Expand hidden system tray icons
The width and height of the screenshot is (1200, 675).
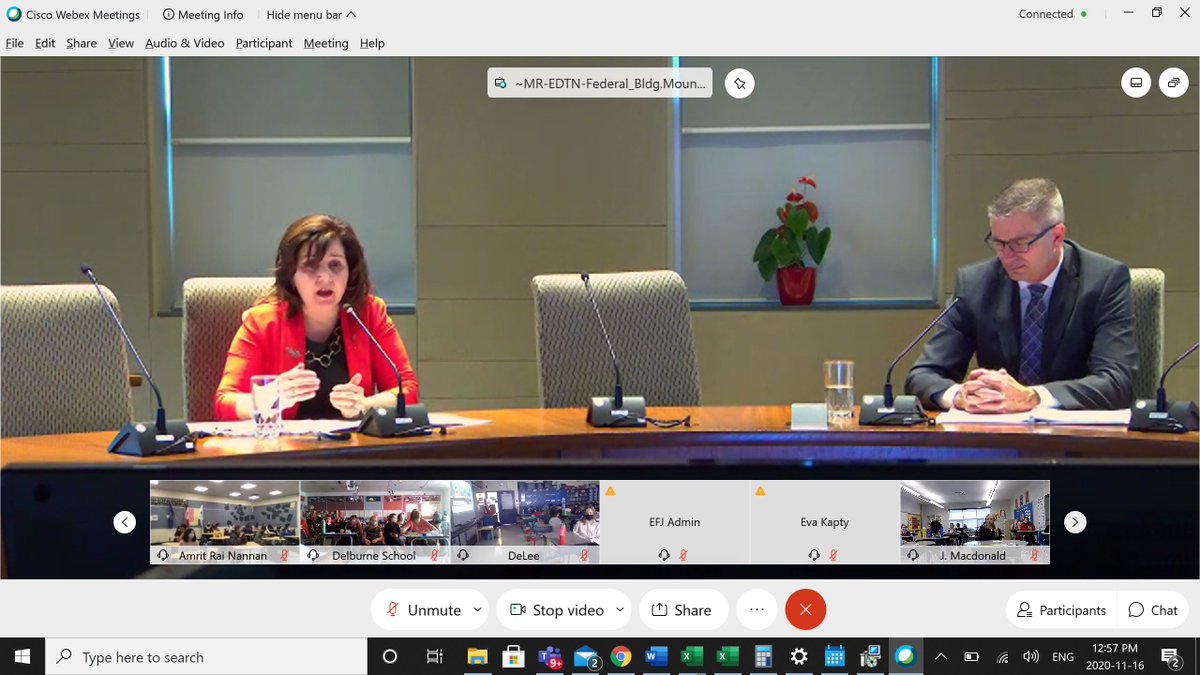point(941,657)
